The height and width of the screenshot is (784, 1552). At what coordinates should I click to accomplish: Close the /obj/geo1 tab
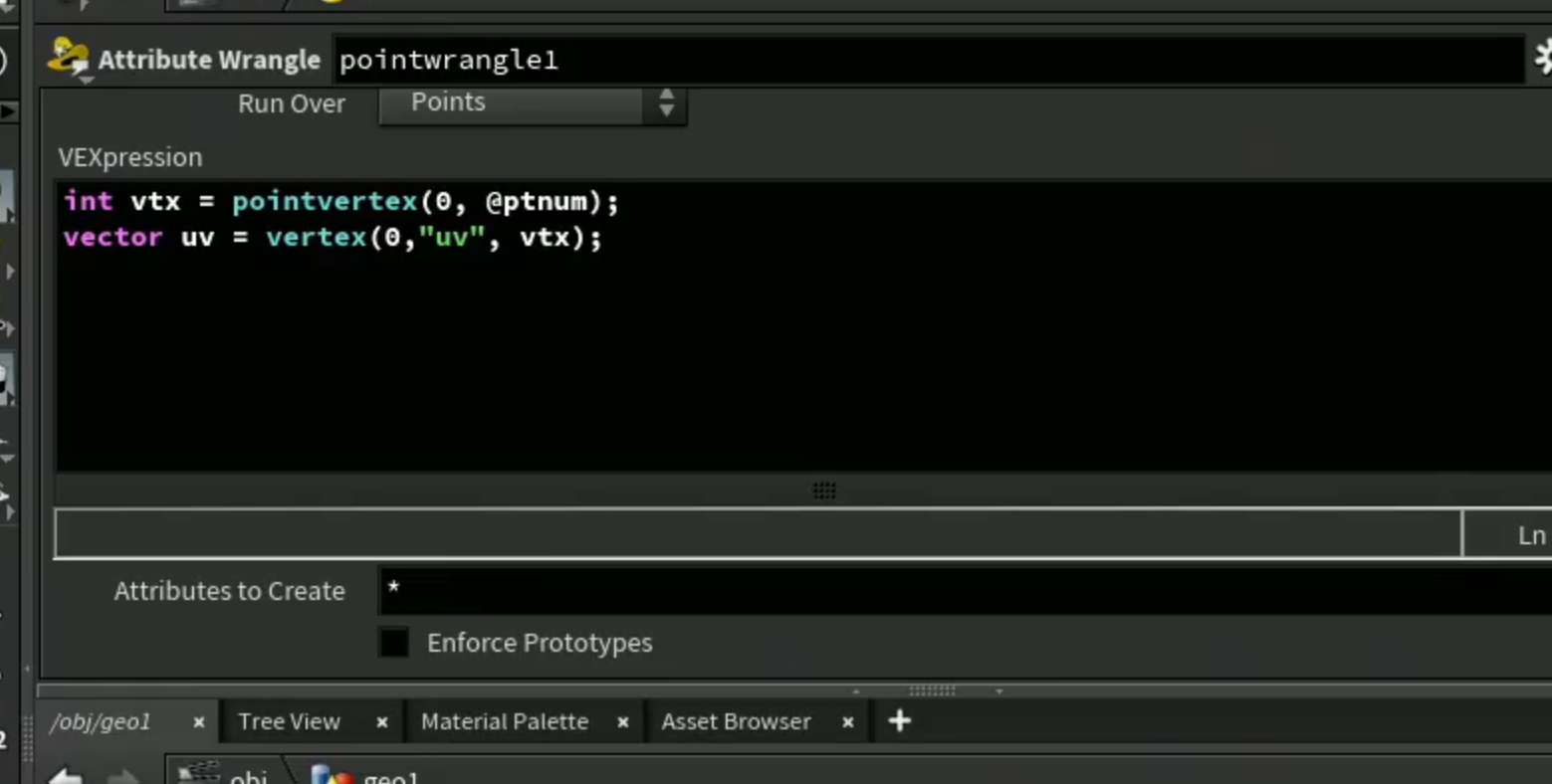pyautogui.click(x=198, y=722)
